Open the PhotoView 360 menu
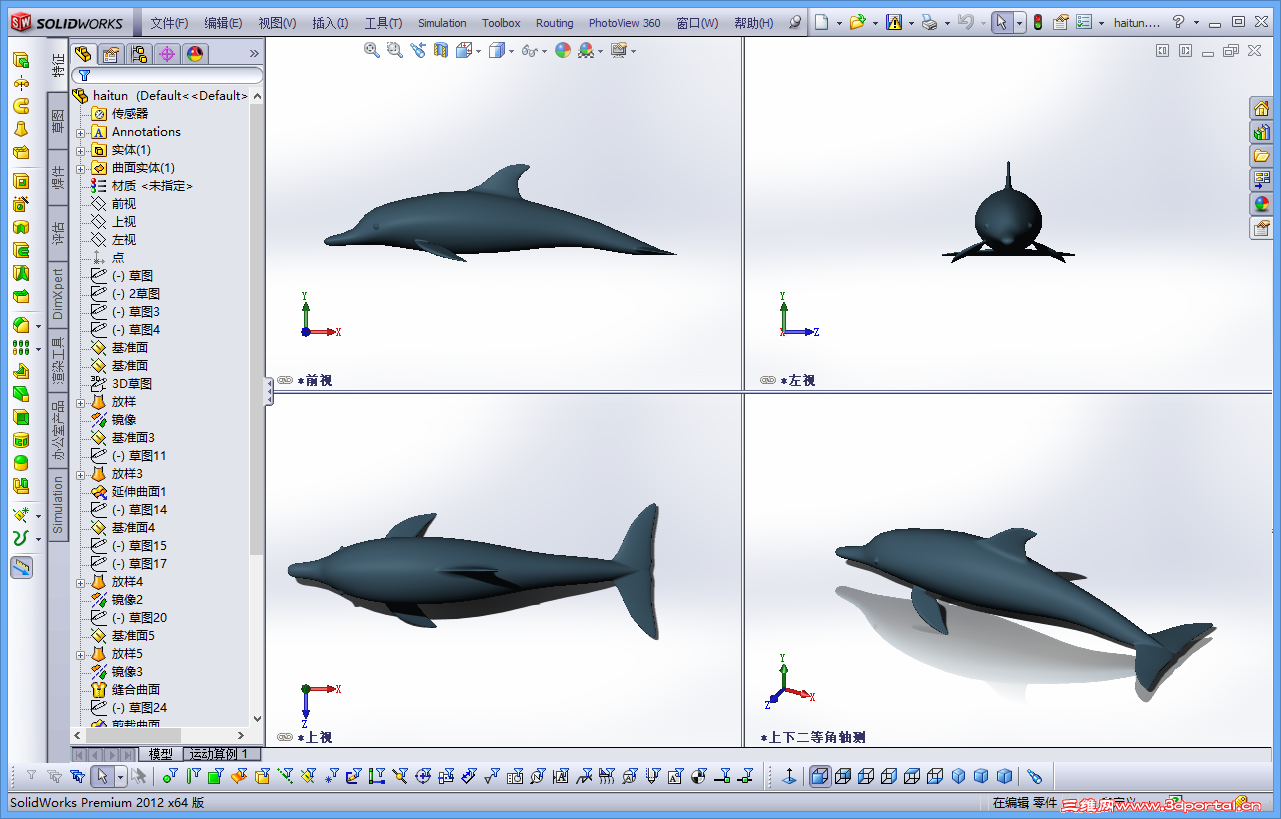Image resolution: width=1281 pixels, height=819 pixels. pos(624,23)
